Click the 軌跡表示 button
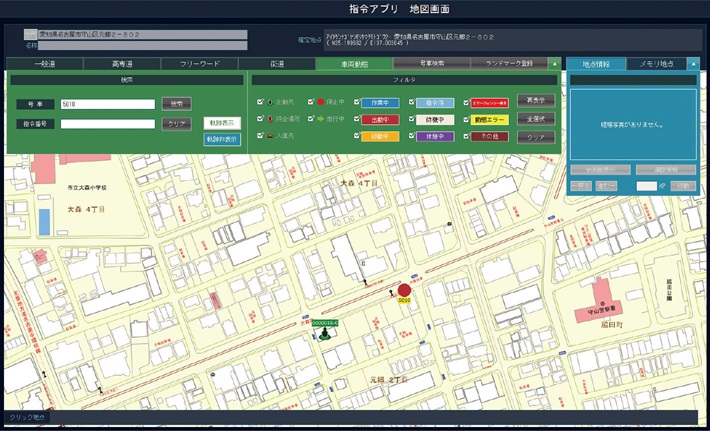Screen dimensions: 710x431 pyautogui.click(x=222, y=123)
